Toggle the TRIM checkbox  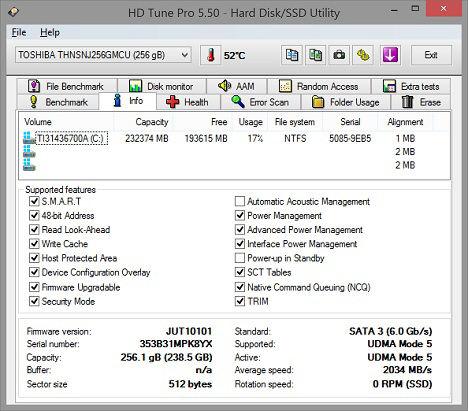tap(240, 301)
